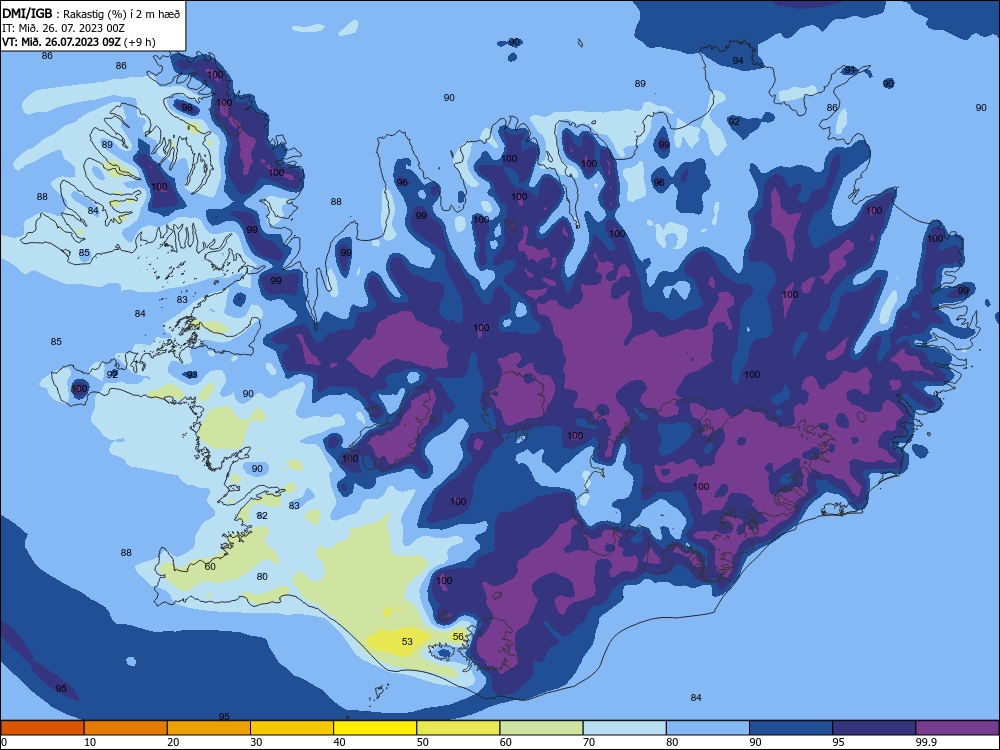This screenshot has height=750, width=1000.
Task: Click the '91' value in the northeast
Action: (849, 70)
